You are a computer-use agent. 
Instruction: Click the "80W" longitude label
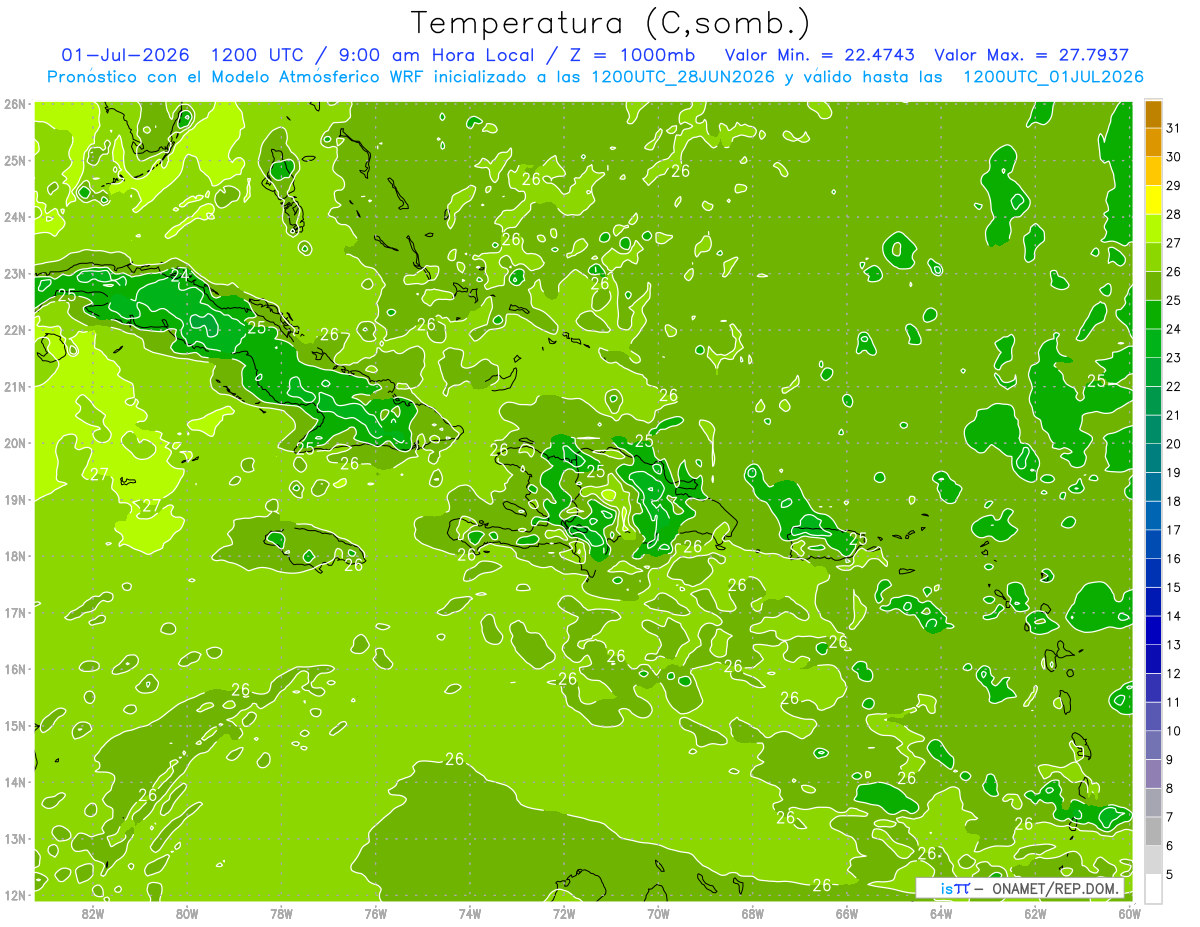[186, 913]
